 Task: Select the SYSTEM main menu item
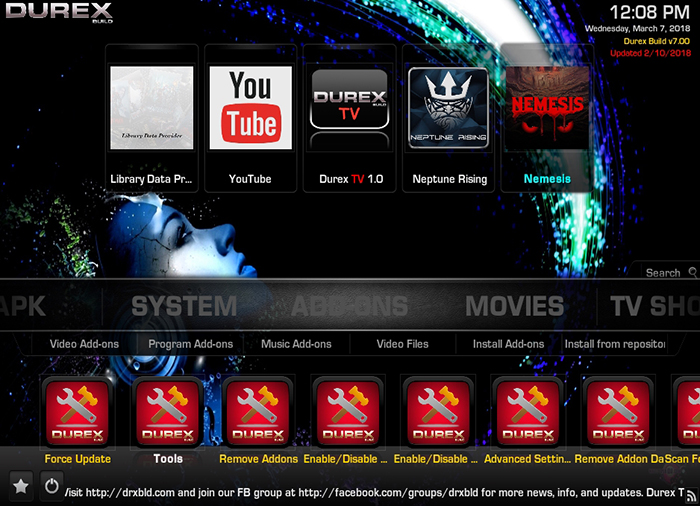[x=184, y=306]
